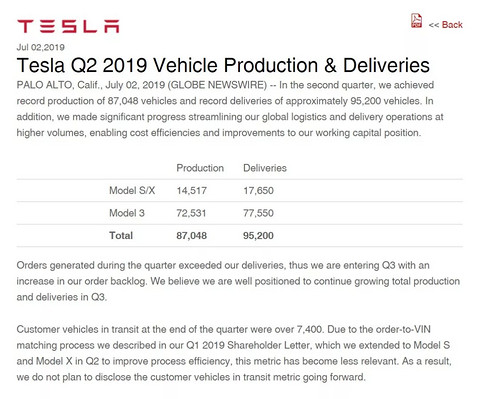The width and height of the screenshot is (480, 399).
Task: Click the Production column header
Action: pyautogui.click(x=200, y=168)
